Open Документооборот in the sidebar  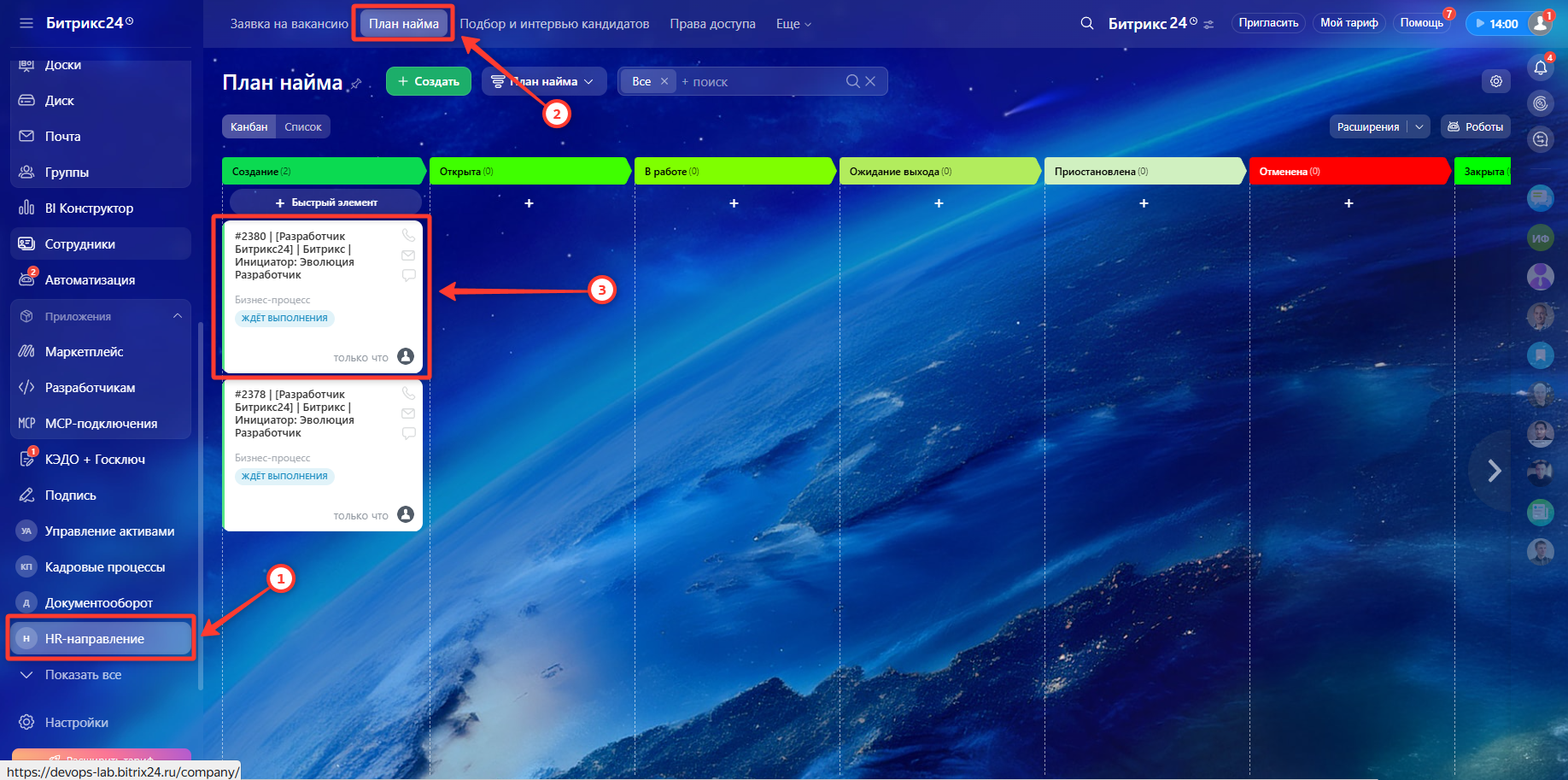point(101,603)
